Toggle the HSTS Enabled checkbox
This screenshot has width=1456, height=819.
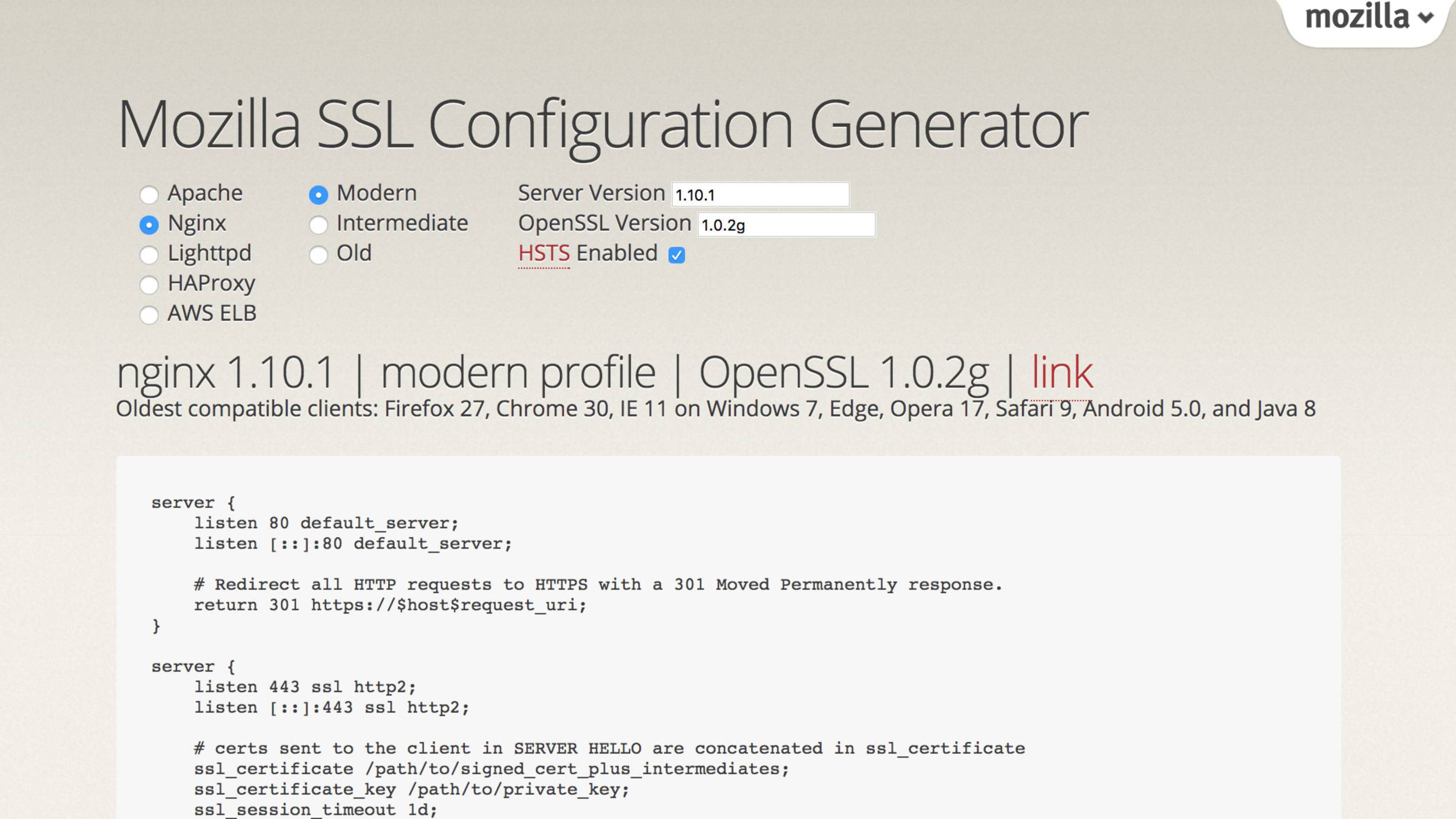click(676, 255)
